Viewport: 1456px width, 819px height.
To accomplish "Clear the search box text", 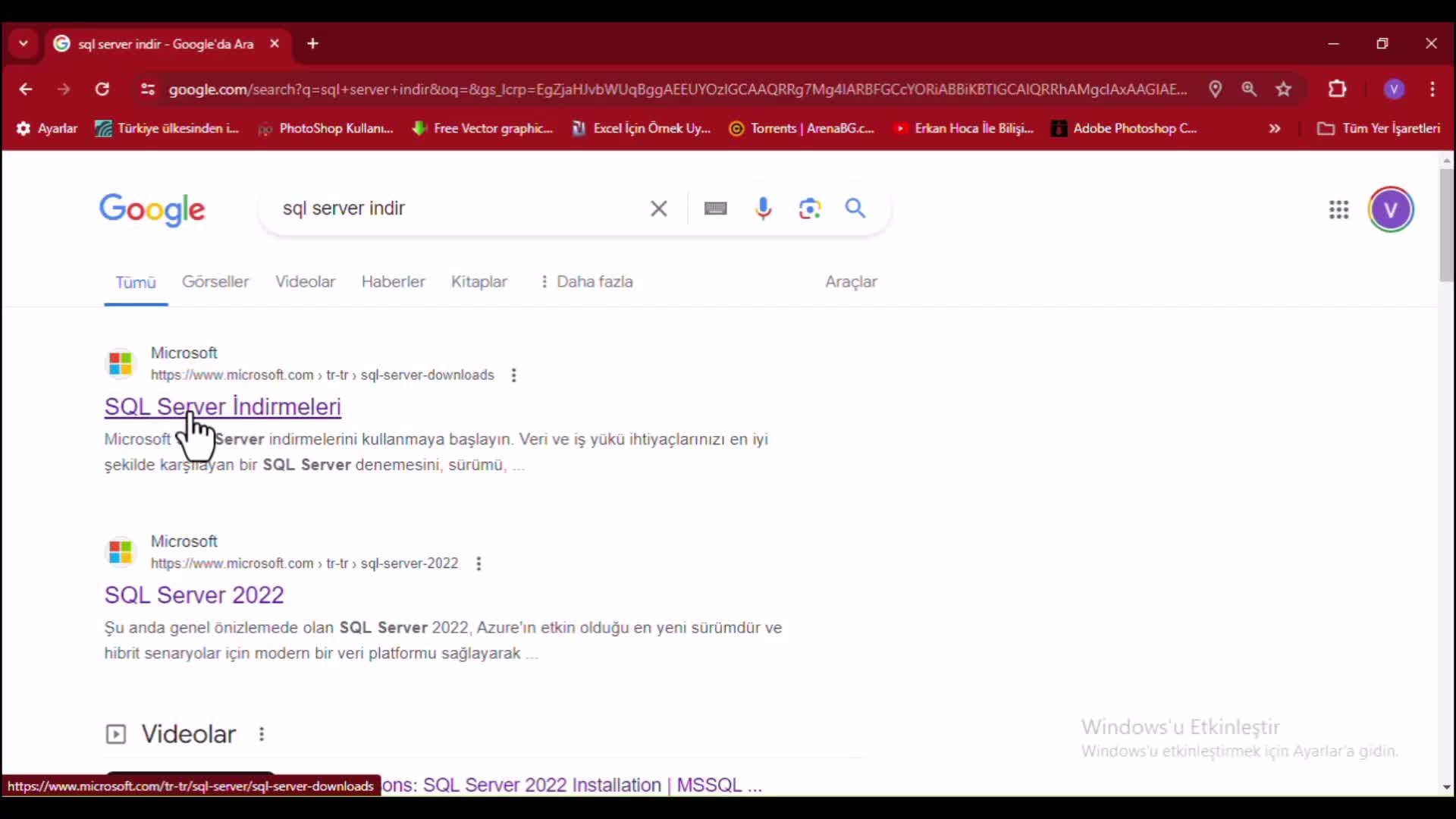I will (658, 209).
